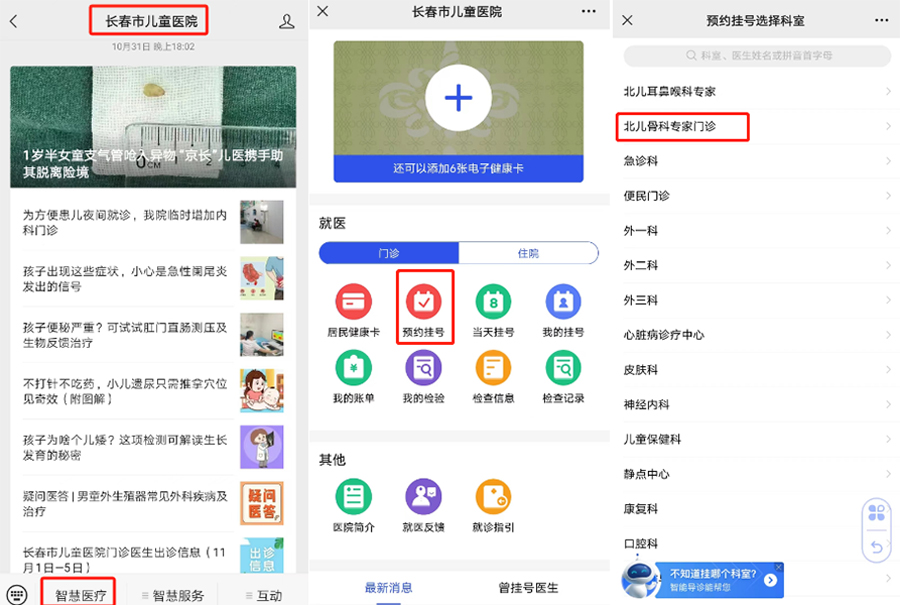Image resolution: width=900 pixels, height=605 pixels.
Task: Open the 医院简介 hospital intro icon
Action: point(353,502)
